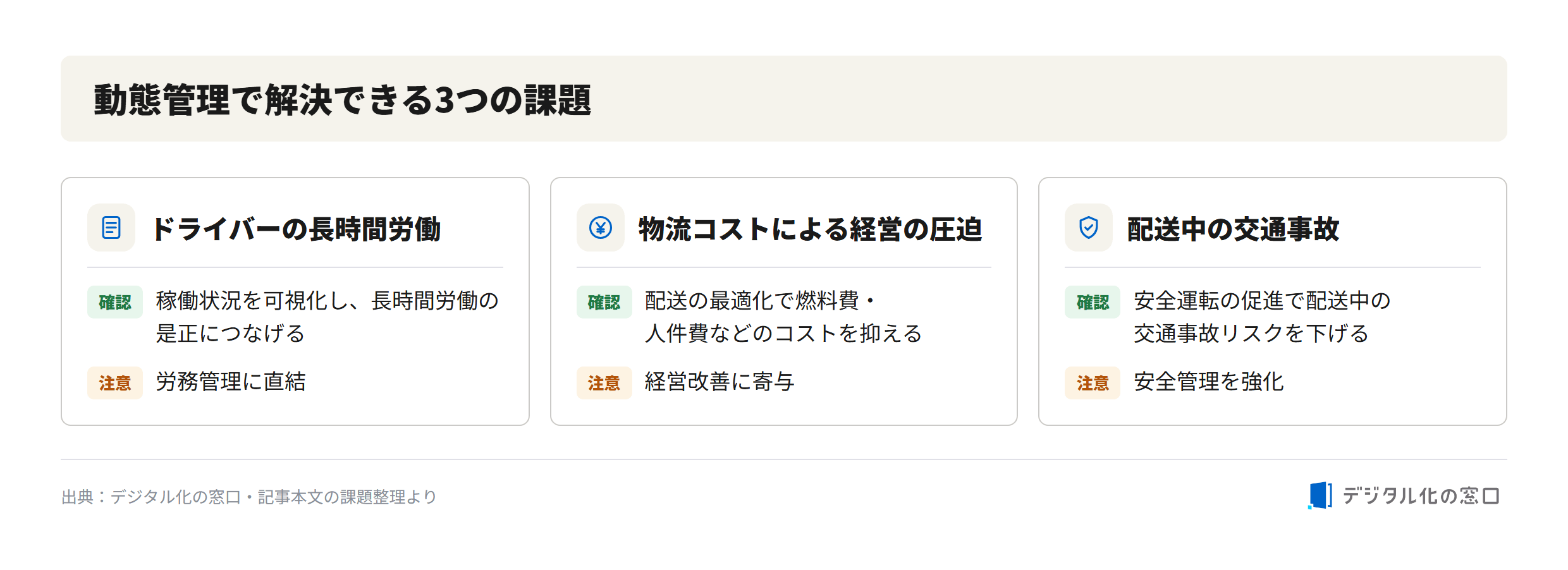Click the text 稼働状況を可視化し、長時間労働の
1568x570 pixels.
point(328,301)
